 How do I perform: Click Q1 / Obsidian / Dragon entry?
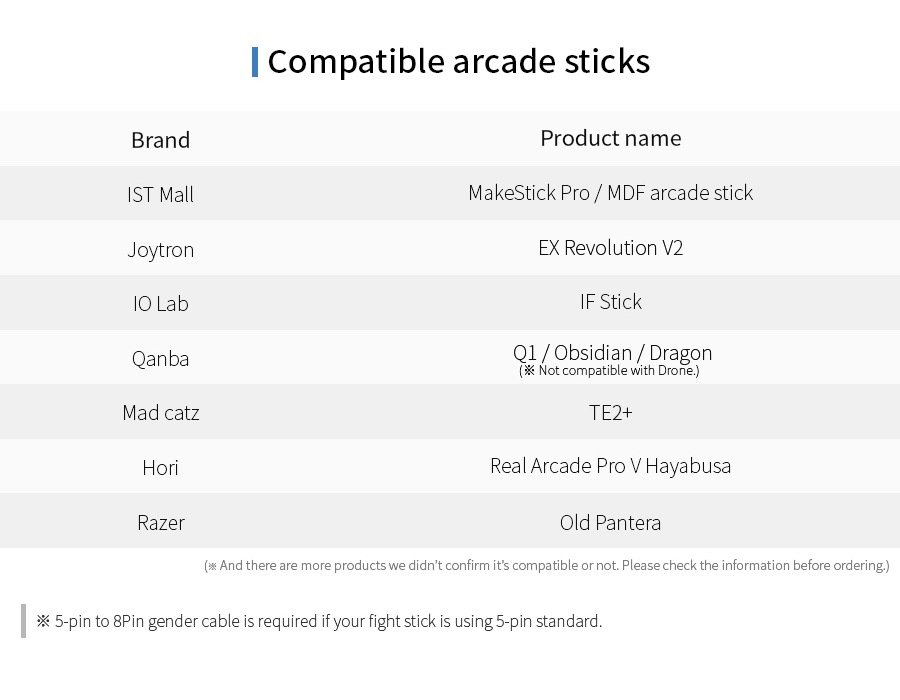tap(612, 352)
